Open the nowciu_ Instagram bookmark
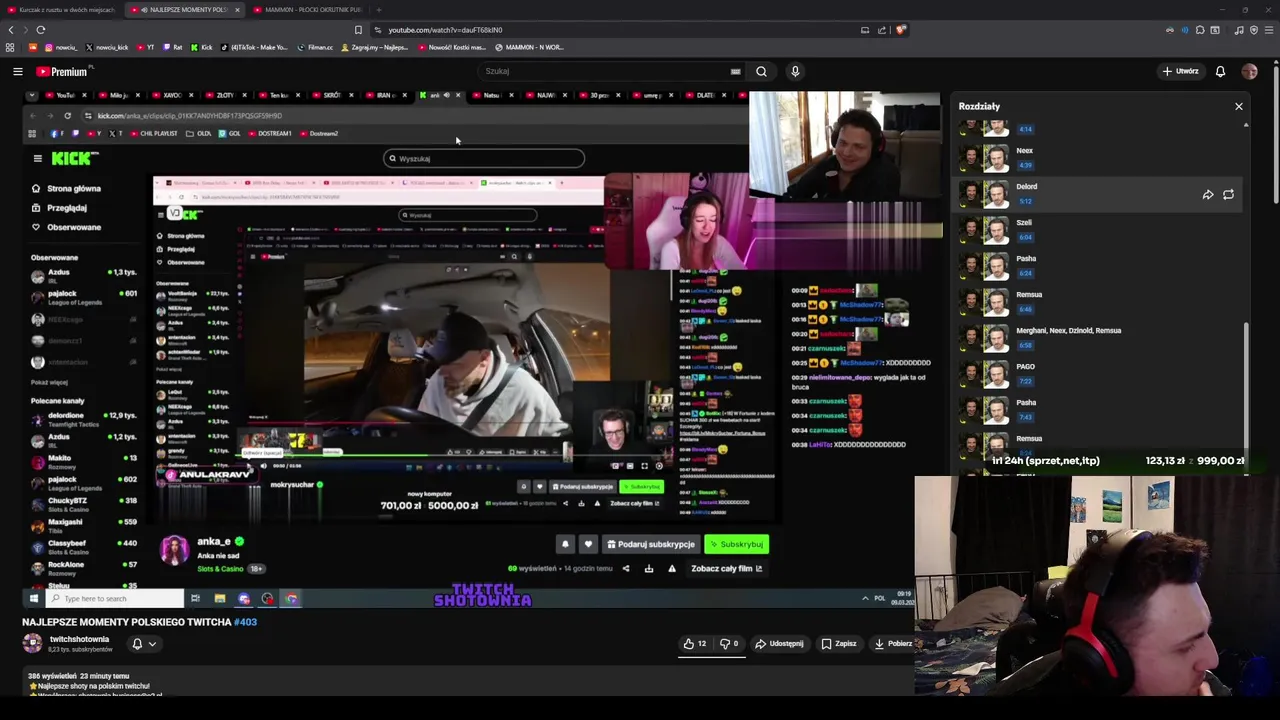Viewport: 1280px width, 720px height. [60, 47]
